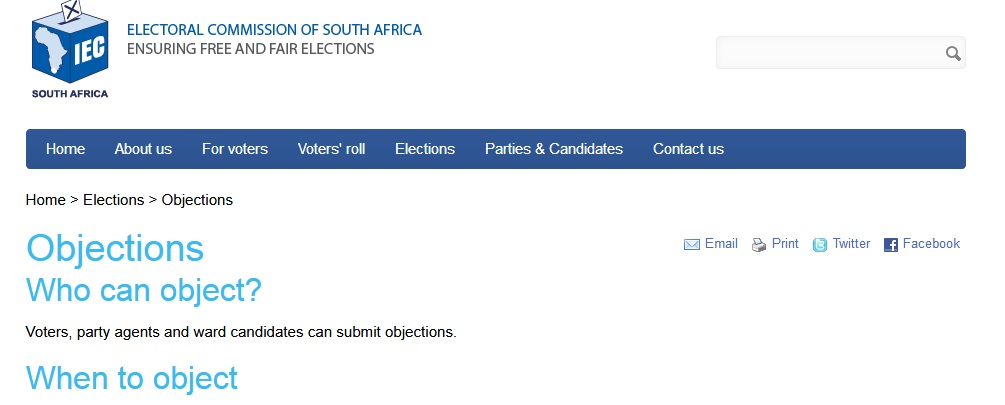Click Elections in the breadcrumb trail
Screen dimensions: 1005x405
(113, 200)
